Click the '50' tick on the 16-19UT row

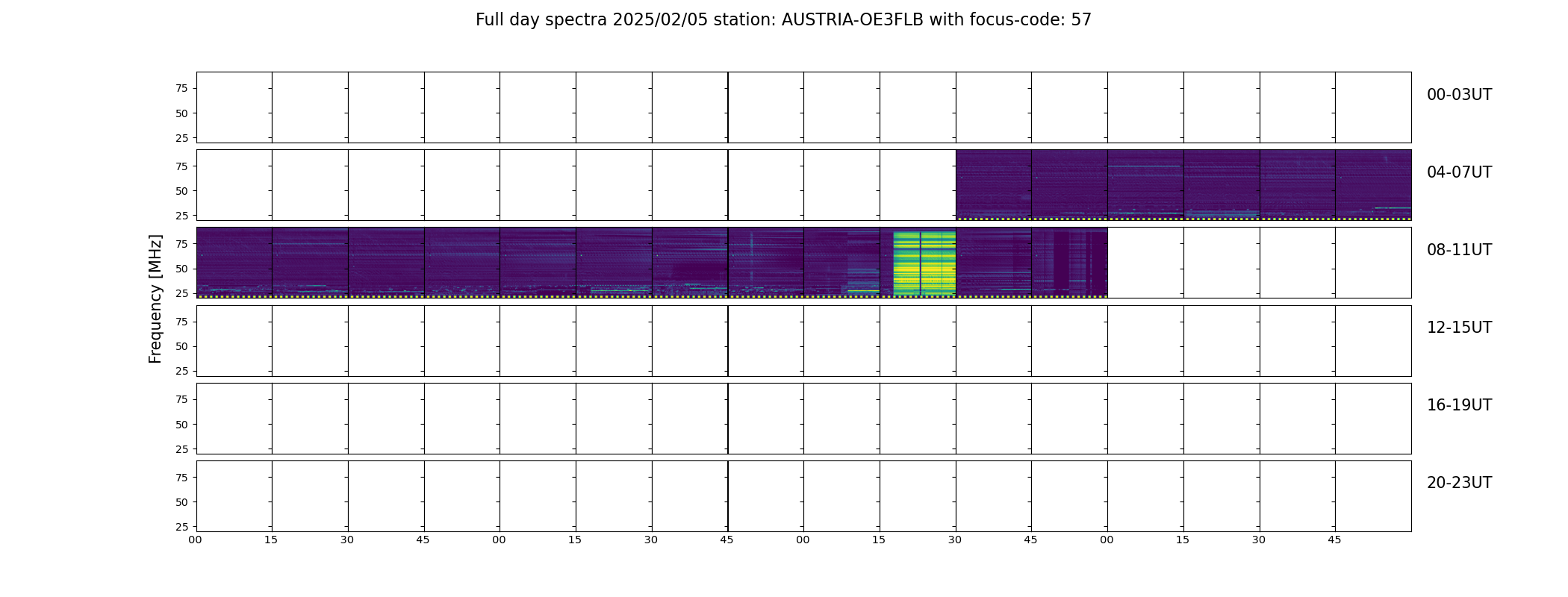click(x=181, y=425)
